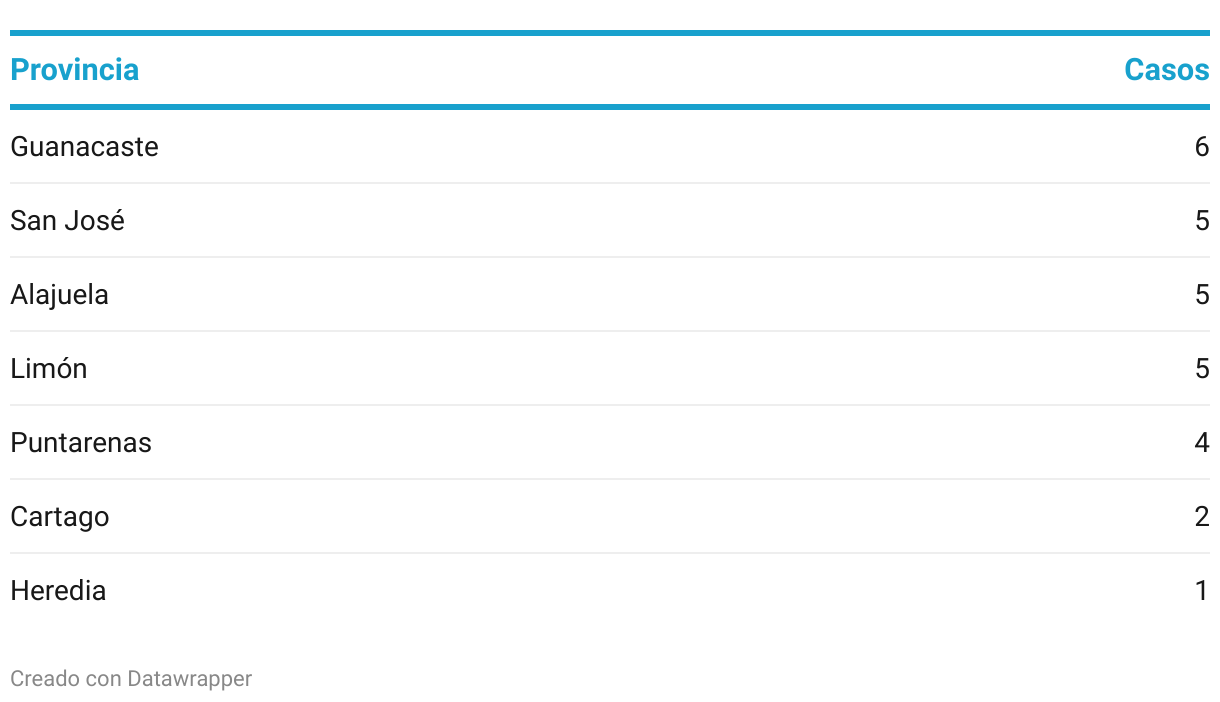Click the Cartago province cell

point(60,517)
